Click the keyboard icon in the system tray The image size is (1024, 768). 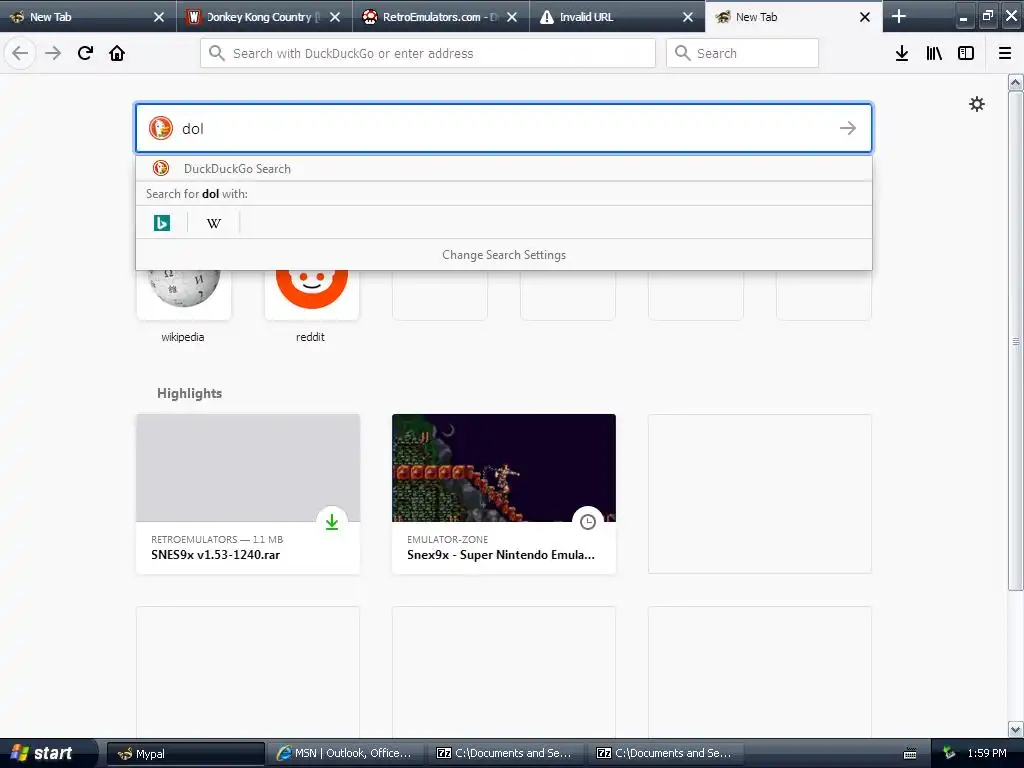[x=910, y=754]
